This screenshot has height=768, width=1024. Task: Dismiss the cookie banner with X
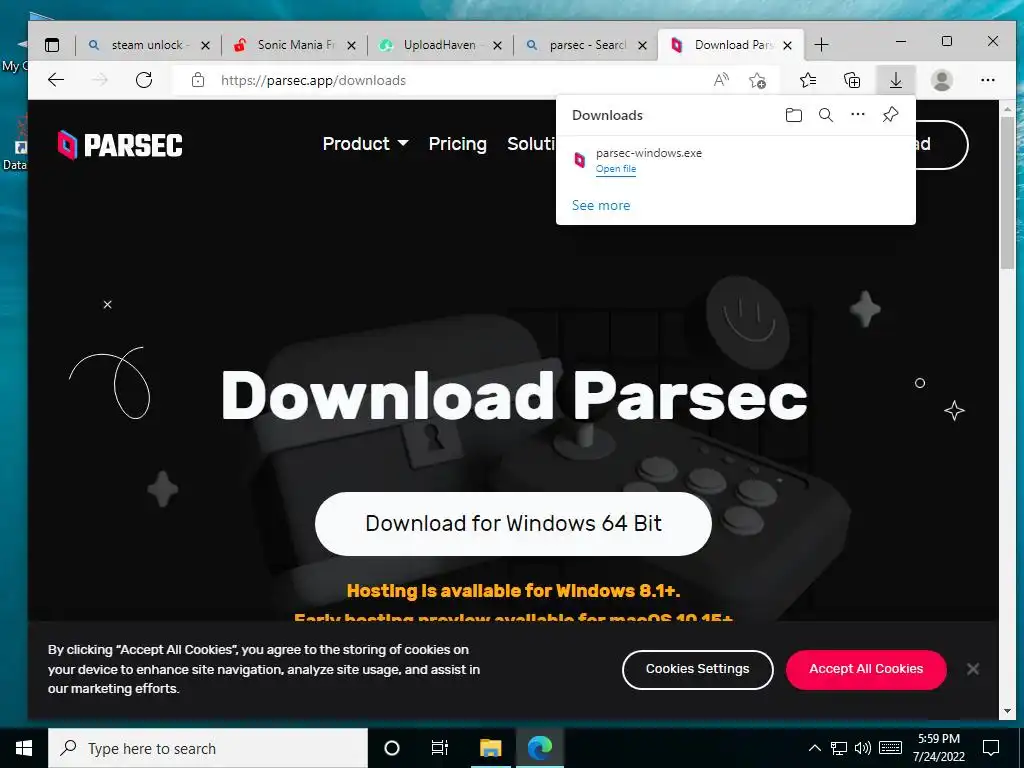(972, 669)
